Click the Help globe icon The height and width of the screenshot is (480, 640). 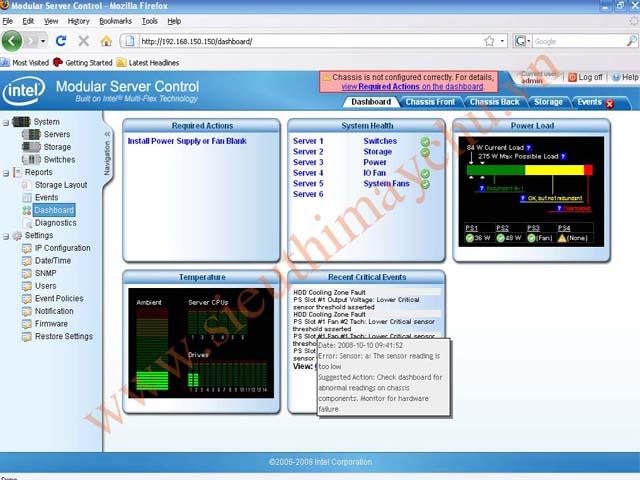pos(616,77)
